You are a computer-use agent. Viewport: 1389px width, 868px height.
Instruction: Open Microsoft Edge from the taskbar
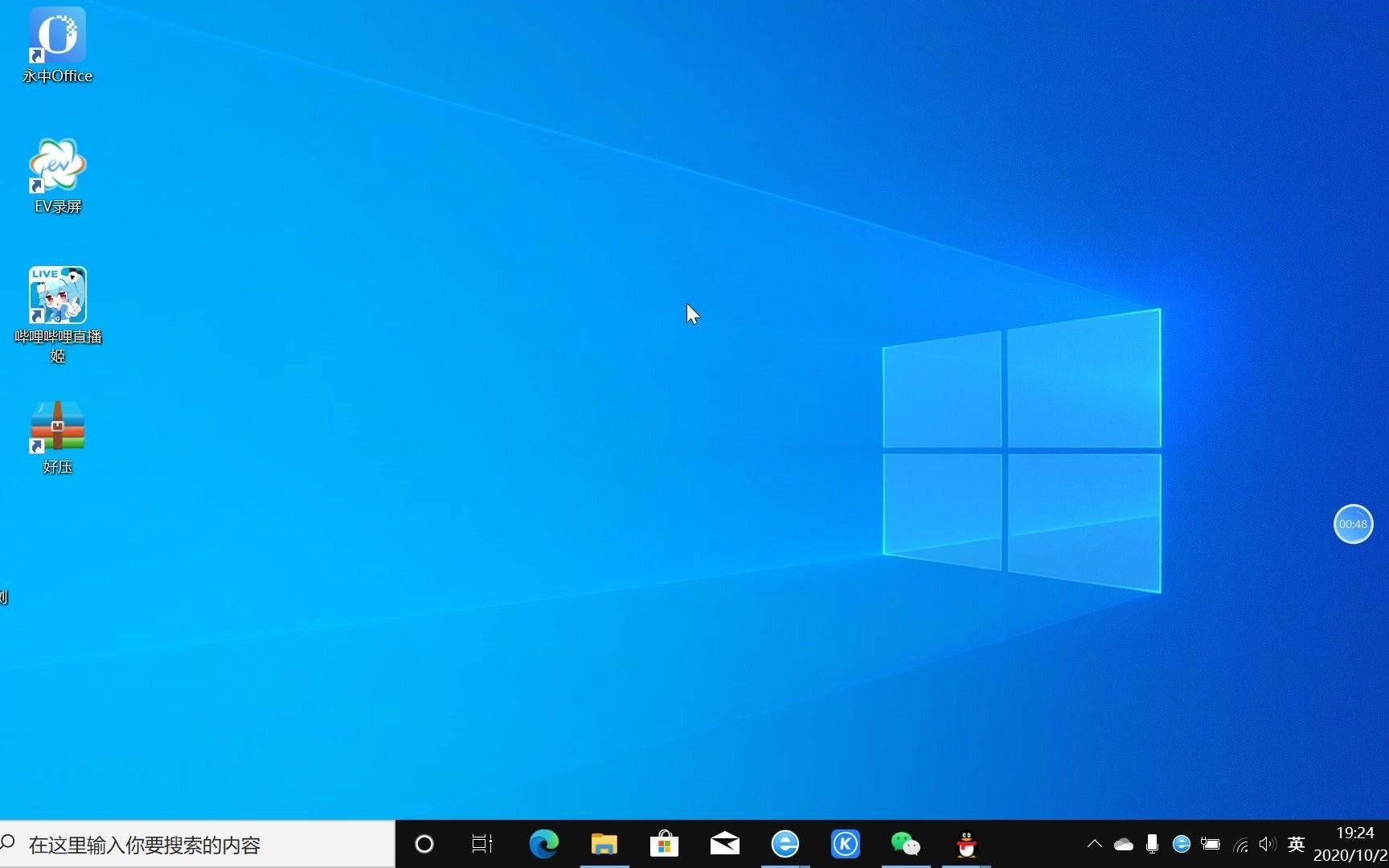543,844
